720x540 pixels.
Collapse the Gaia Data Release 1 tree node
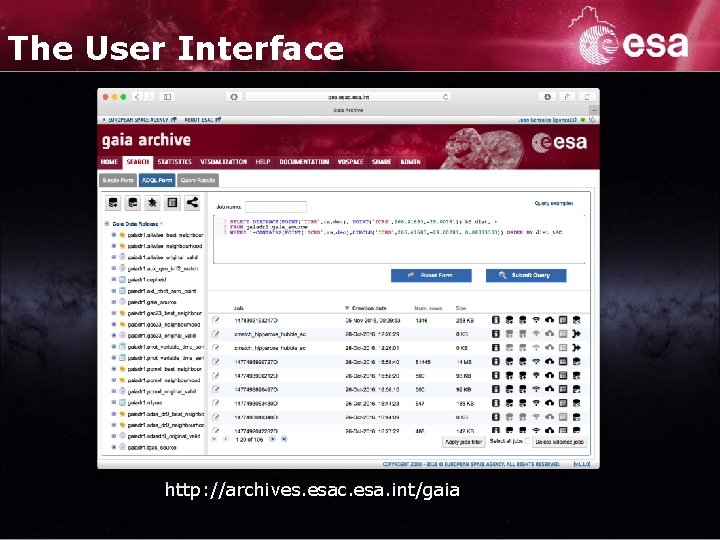coord(107,224)
